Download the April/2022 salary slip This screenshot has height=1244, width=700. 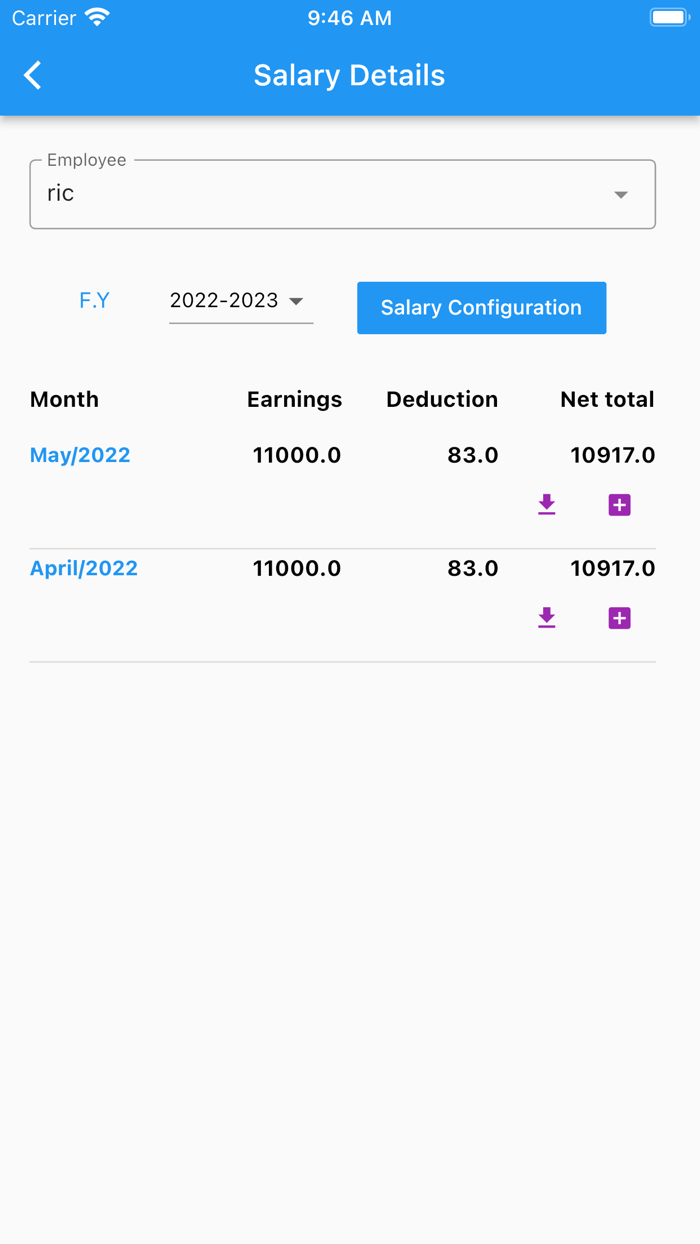[547, 618]
